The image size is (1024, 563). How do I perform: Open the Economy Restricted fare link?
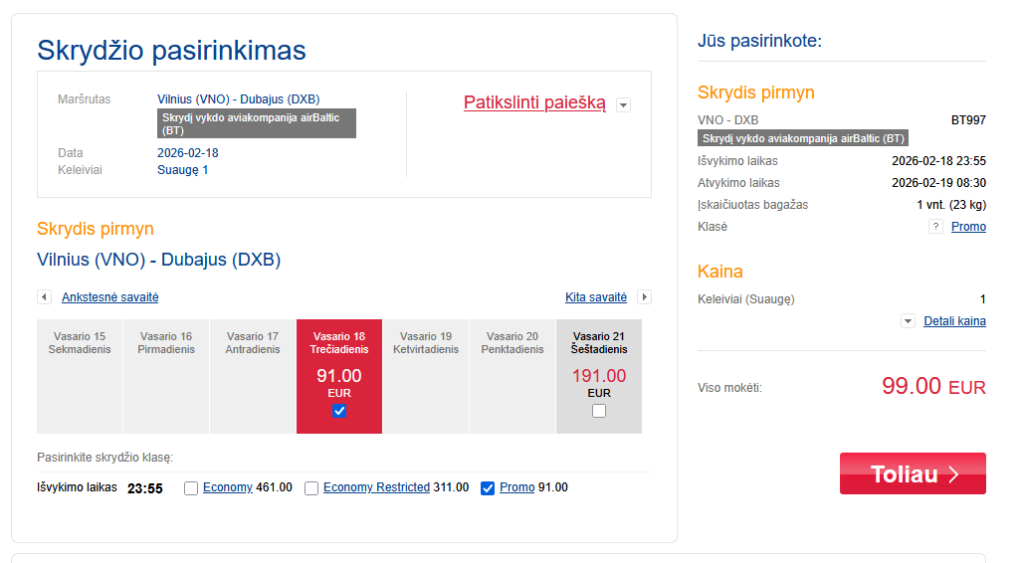click(376, 488)
